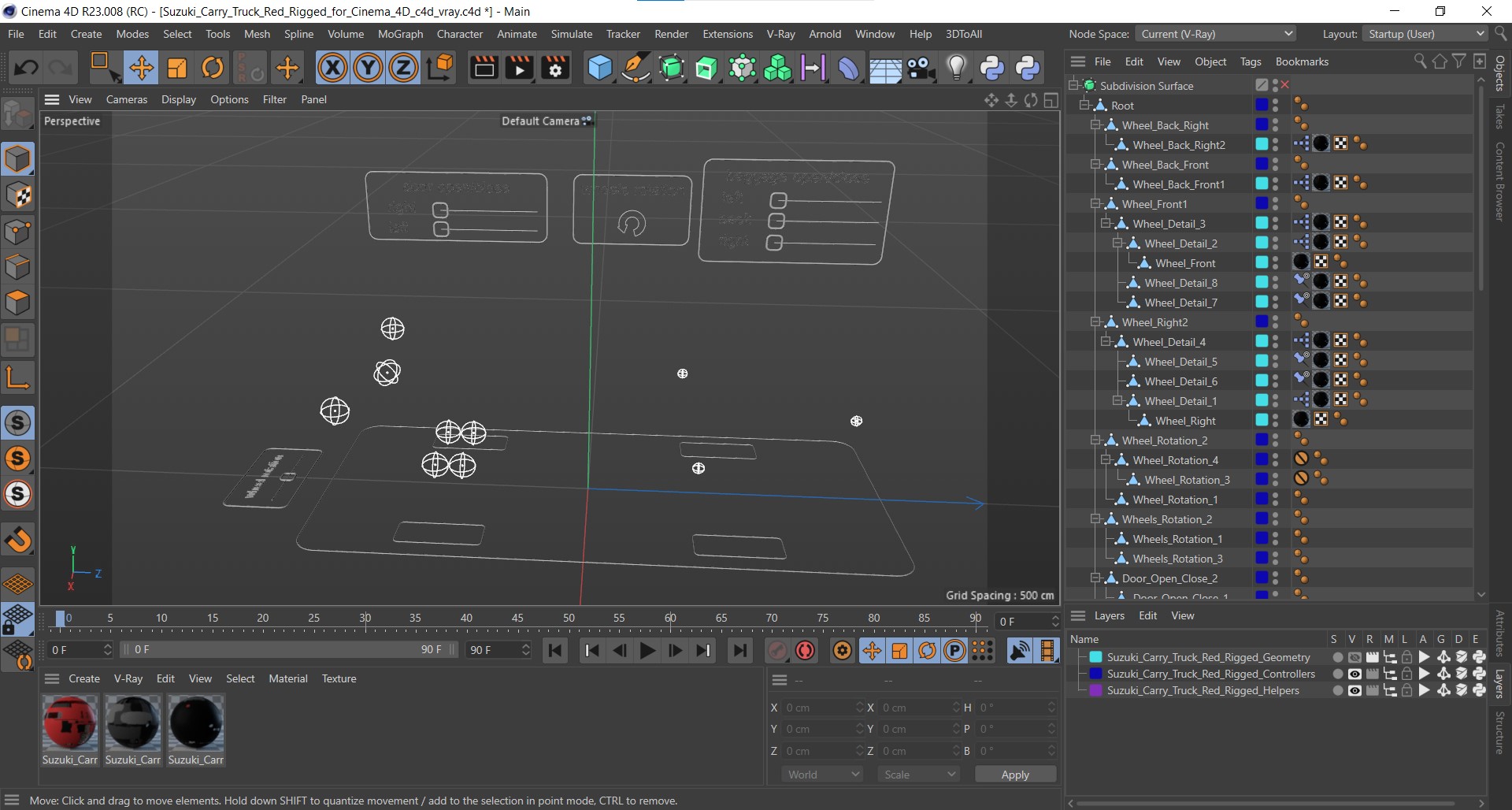Click the Camera object icon

[x=921, y=68]
